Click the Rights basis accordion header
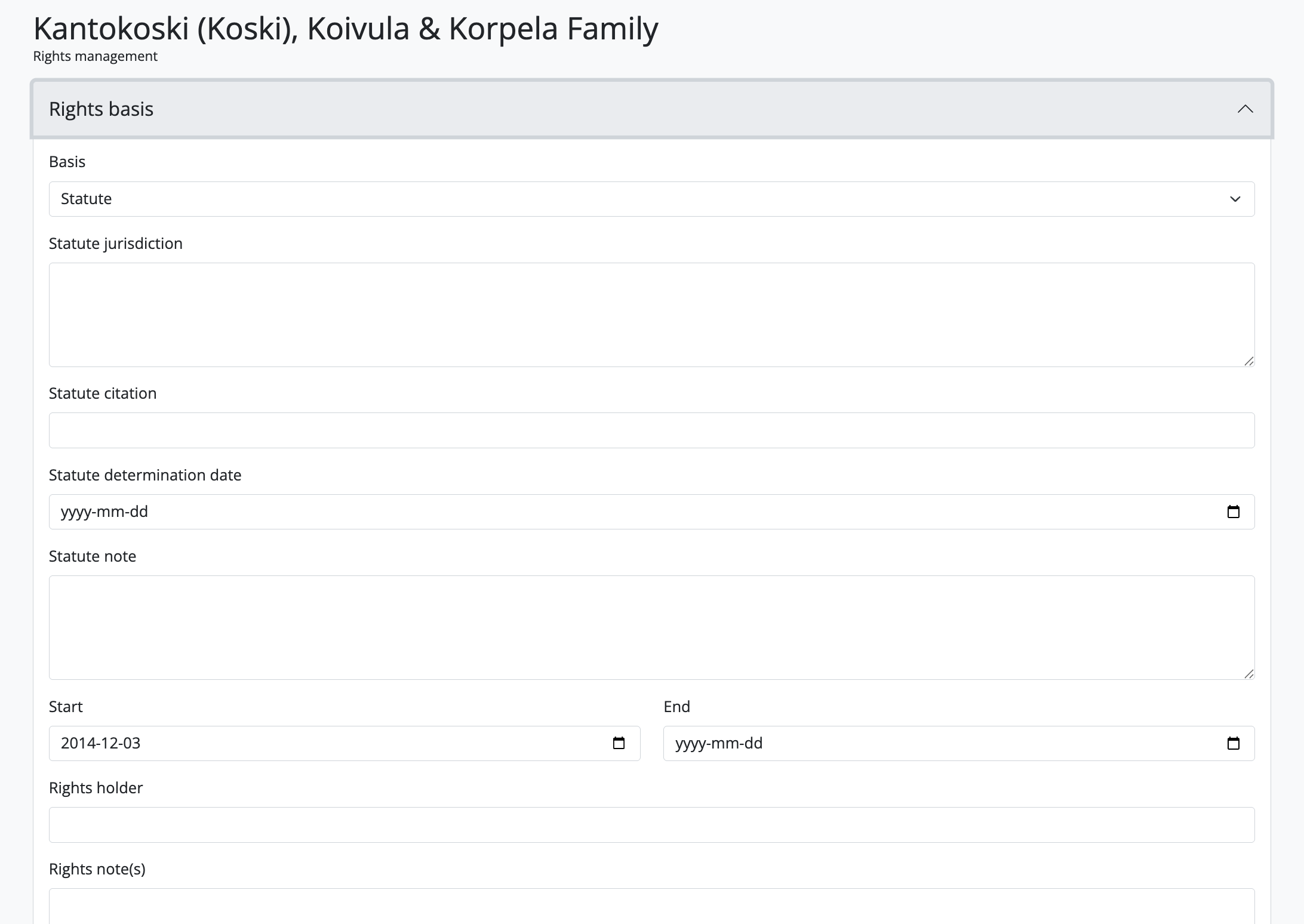 [x=597, y=109]
